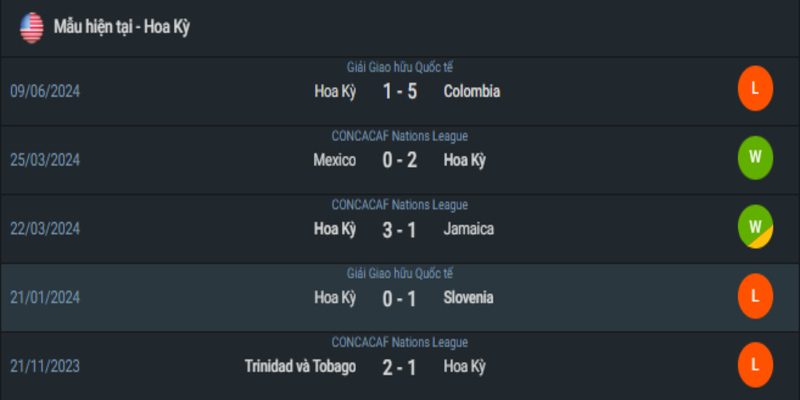This screenshot has width=800, height=400.
Task: Click the orange L badge for Colombia match
Action: click(755, 89)
